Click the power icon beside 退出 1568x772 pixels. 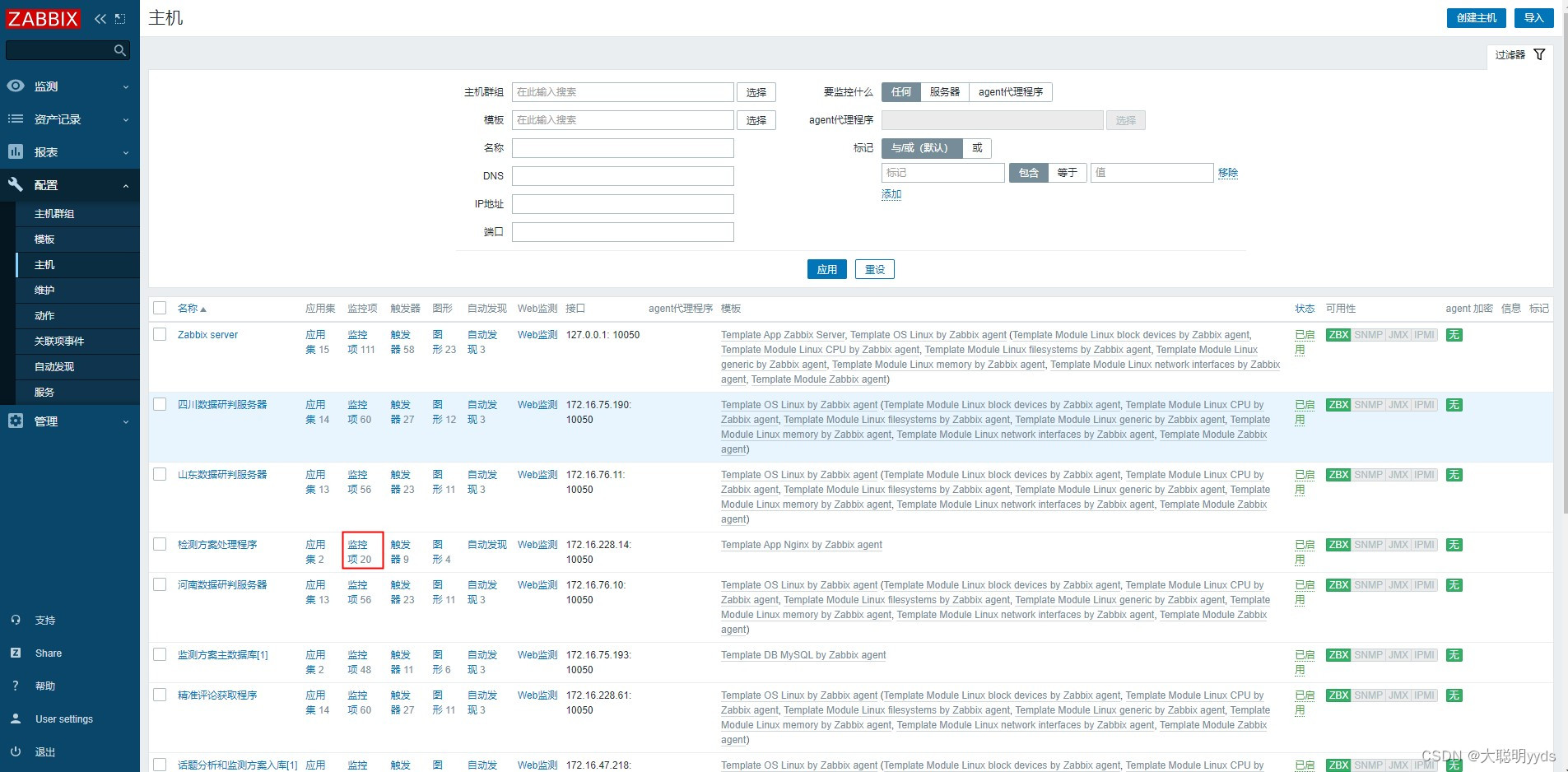click(x=16, y=751)
